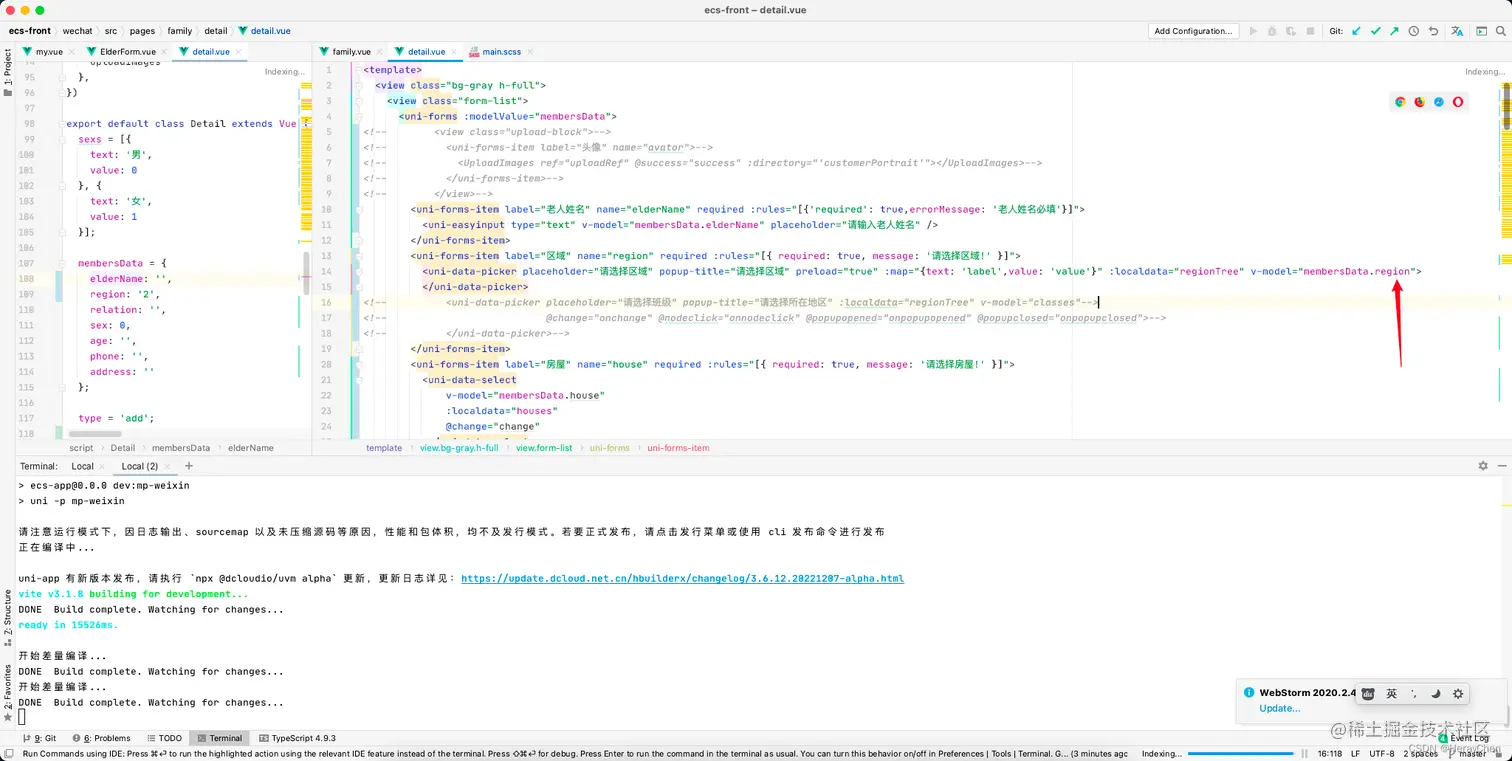Close the Local (2) terminal tab

point(167,466)
